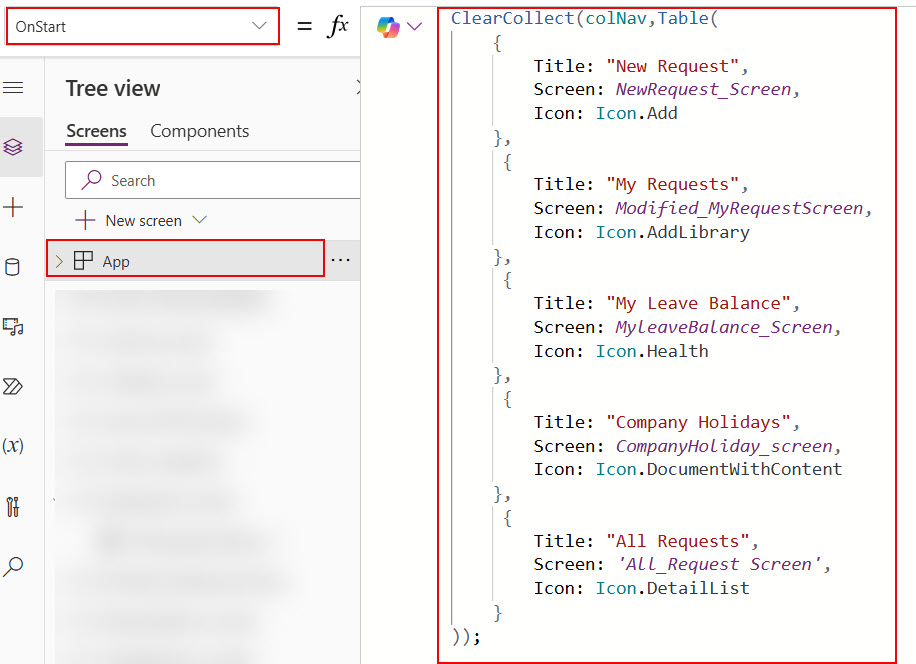The width and height of the screenshot is (916, 664).
Task: Click Icon.AddLibrary value in formula
Action: 672,232
